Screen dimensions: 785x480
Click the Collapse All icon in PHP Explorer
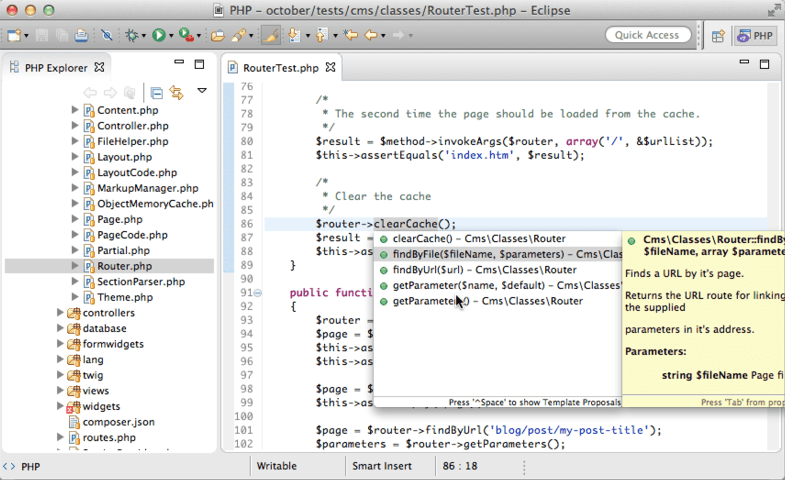[157, 93]
